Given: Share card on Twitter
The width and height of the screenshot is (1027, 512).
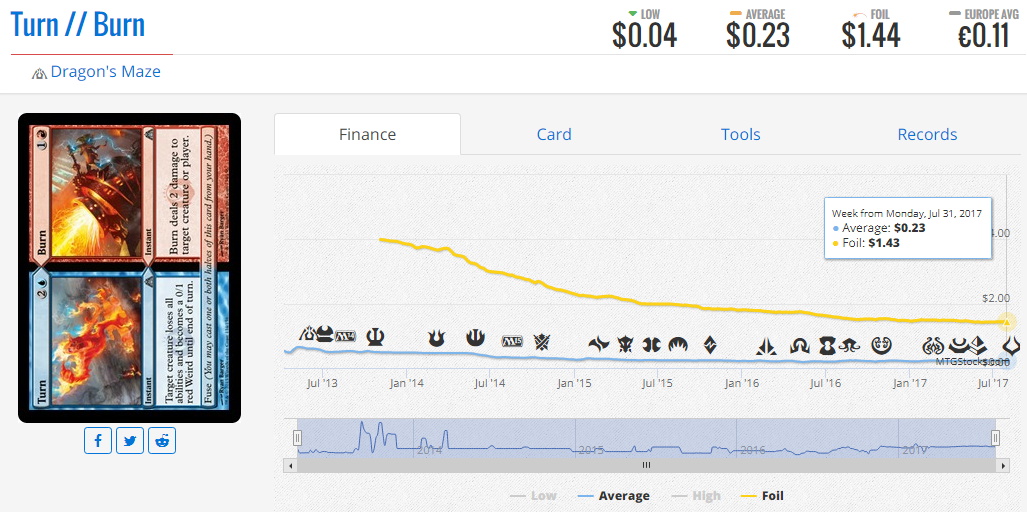Looking at the screenshot, I should pos(130,441).
